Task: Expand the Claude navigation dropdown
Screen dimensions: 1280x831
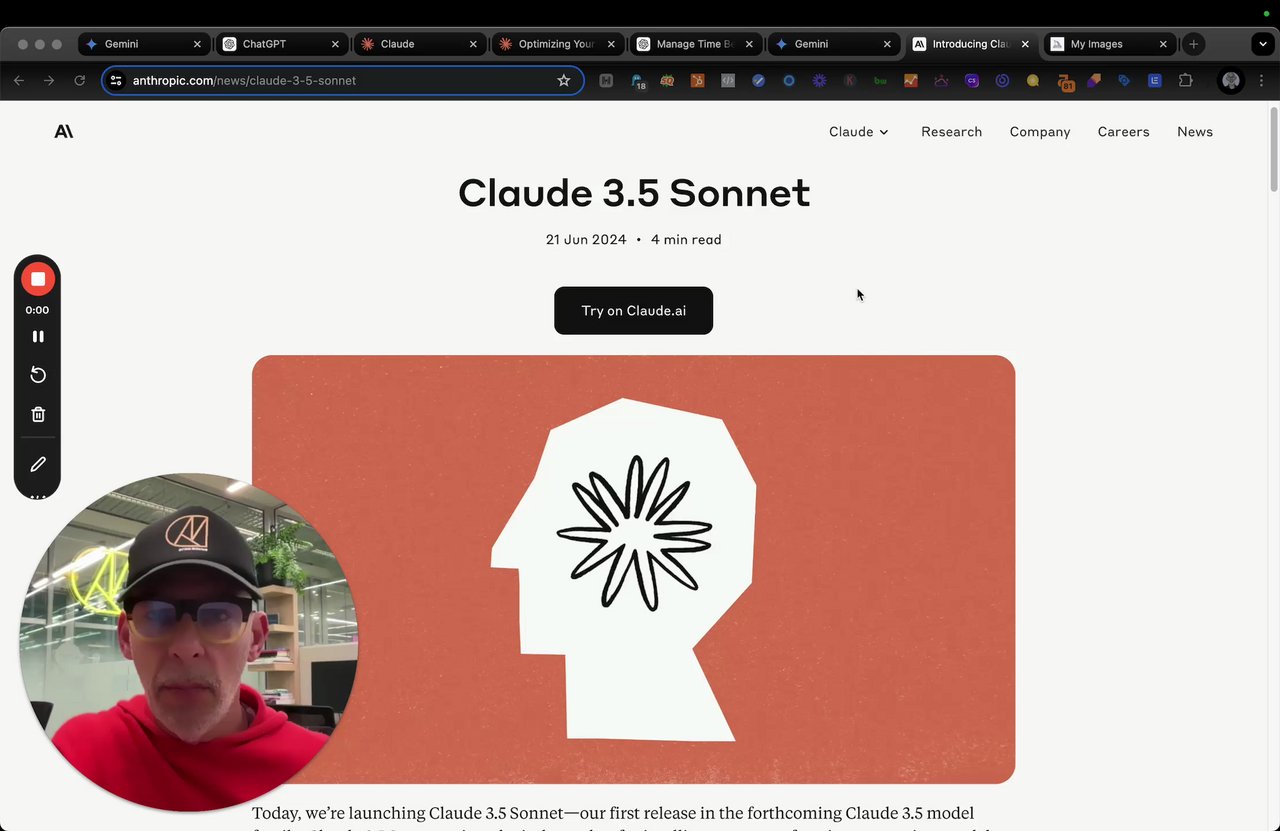Action: 859,132
